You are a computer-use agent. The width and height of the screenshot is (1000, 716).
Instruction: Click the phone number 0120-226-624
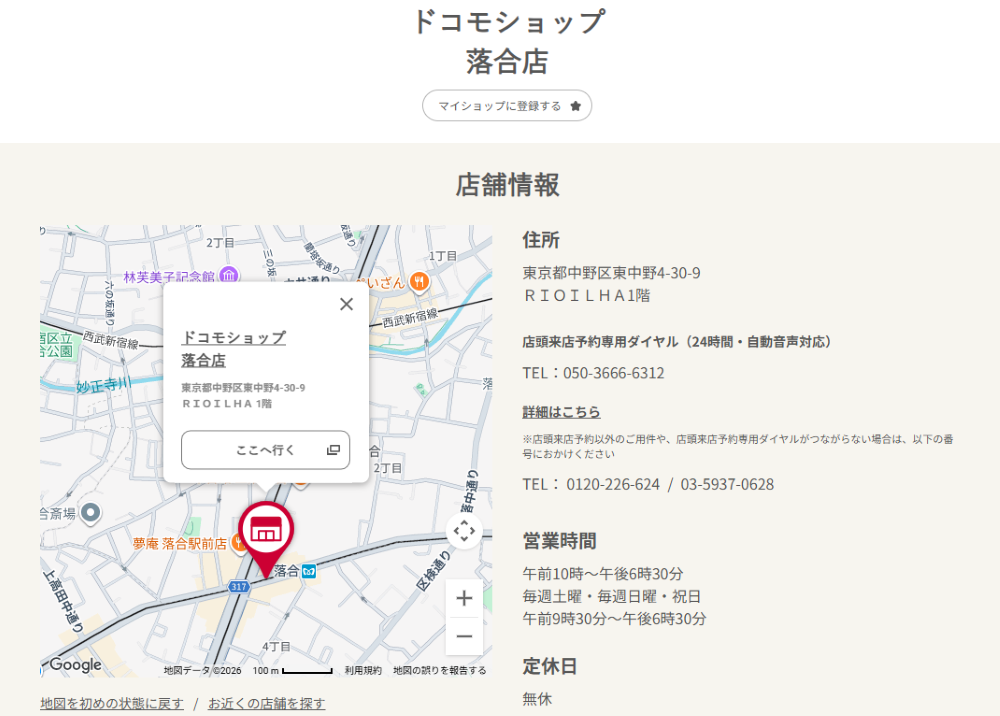click(612, 485)
